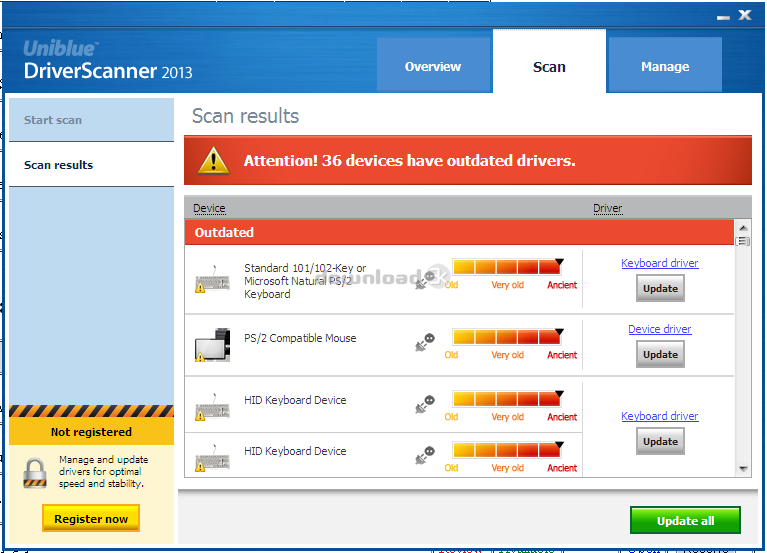Click the 'PS/2 Compatible Mouse' device name
The height and width of the screenshot is (553, 767).
[300, 338]
